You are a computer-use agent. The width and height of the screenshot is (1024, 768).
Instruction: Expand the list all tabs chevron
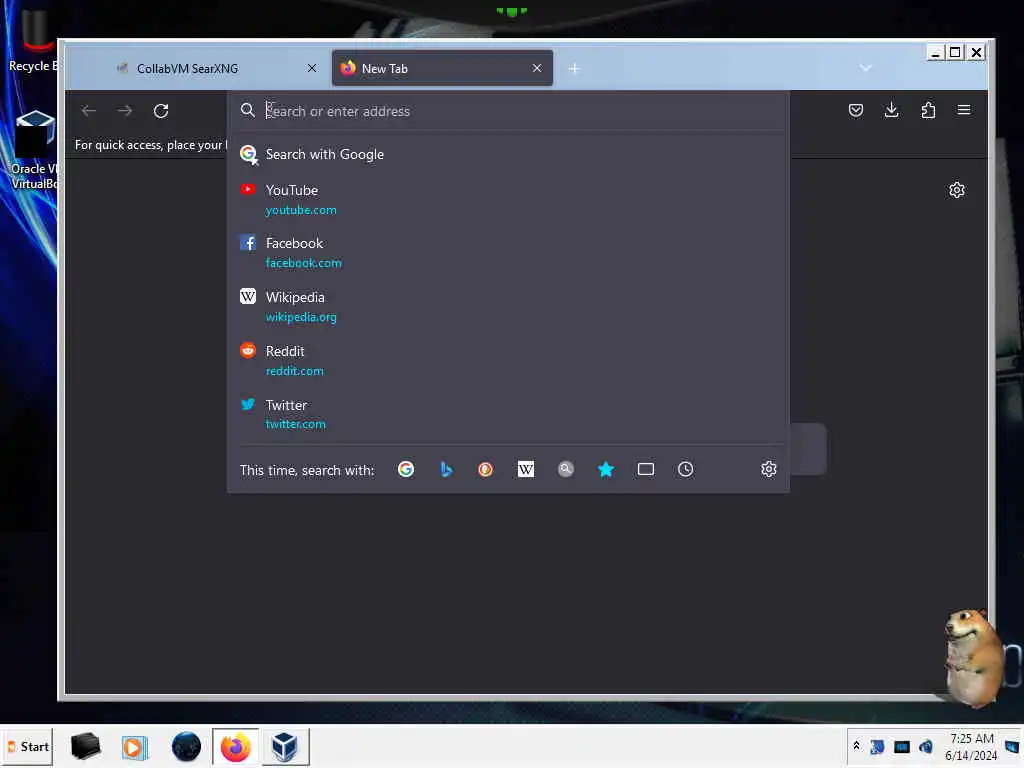point(866,68)
